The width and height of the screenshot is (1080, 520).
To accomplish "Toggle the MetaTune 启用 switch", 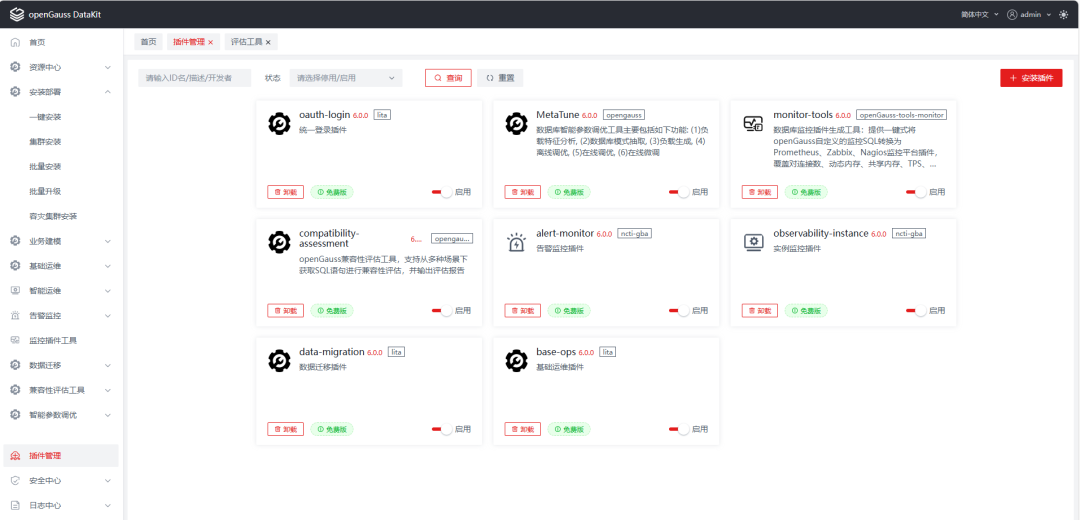I will click(x=679, y=192).
